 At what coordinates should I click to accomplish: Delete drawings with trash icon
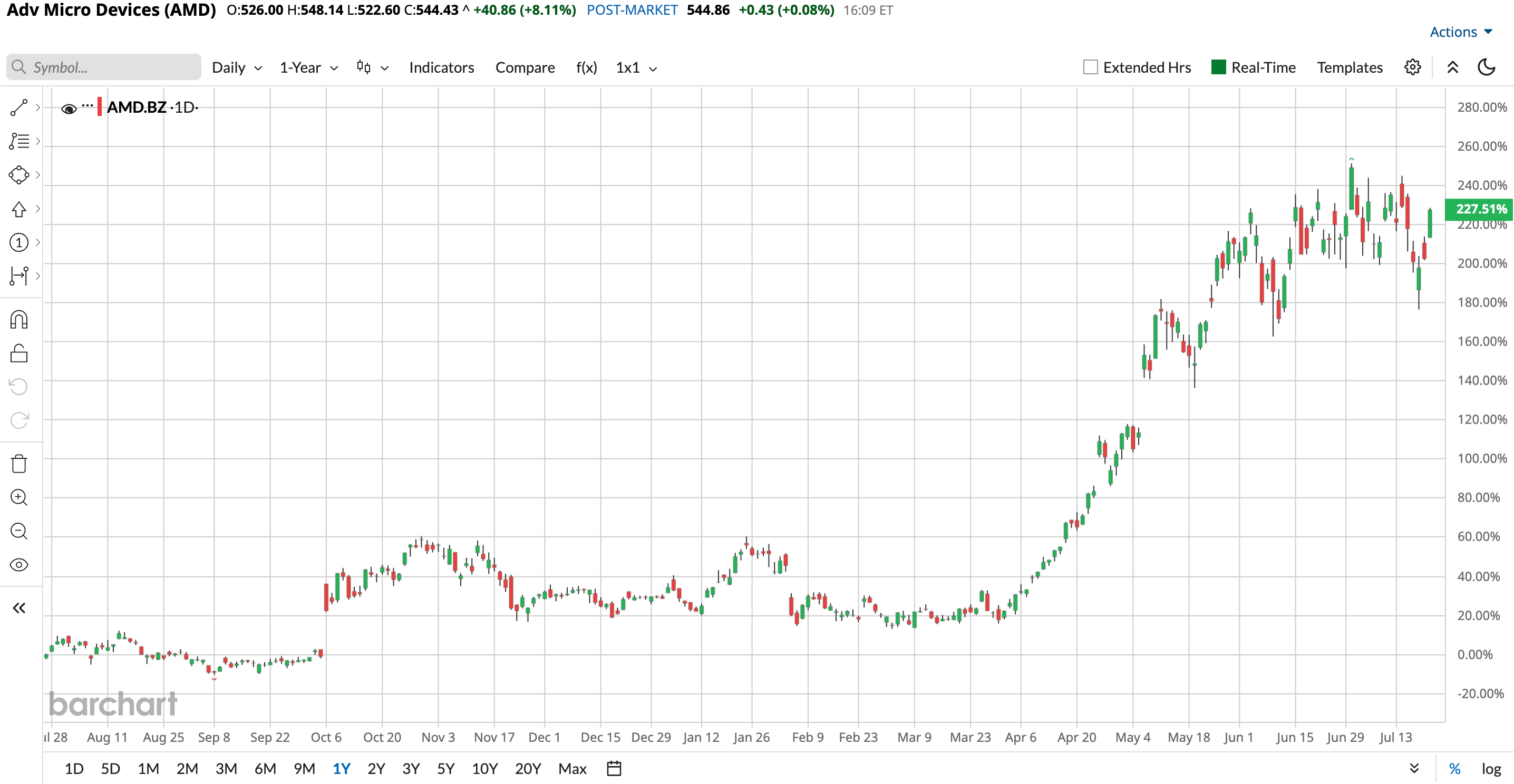(x=19, y=464)
